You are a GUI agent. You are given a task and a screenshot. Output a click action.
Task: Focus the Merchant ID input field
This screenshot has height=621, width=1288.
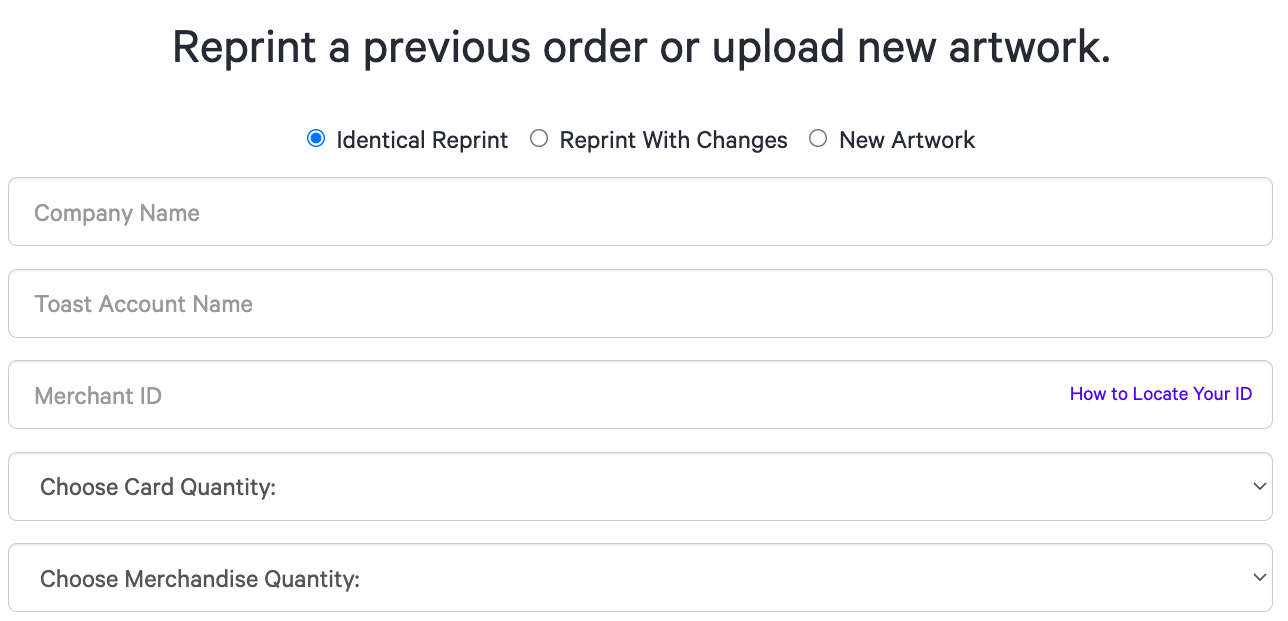coord(540,395)
